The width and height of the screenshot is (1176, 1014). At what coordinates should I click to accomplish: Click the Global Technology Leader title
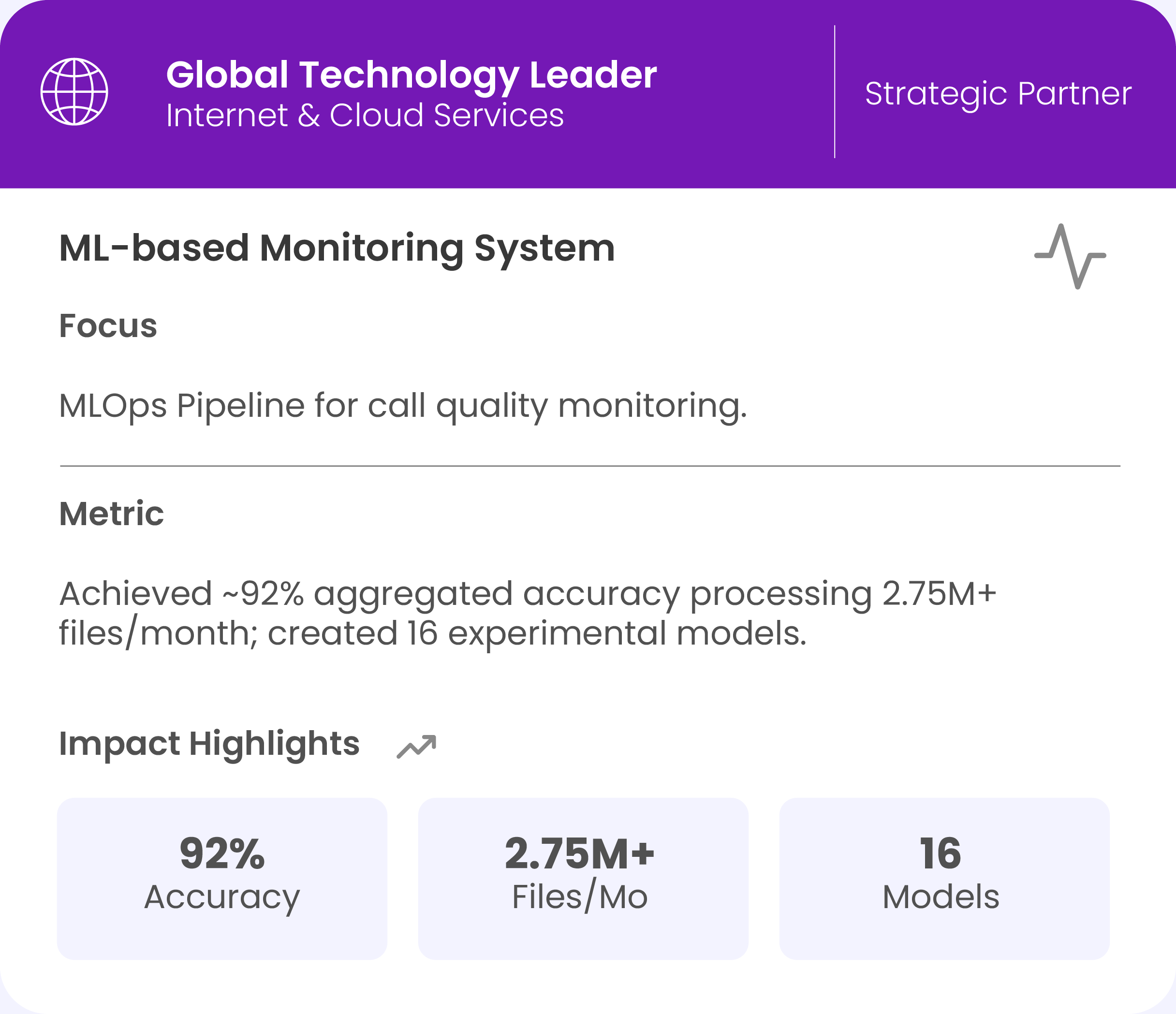pyautogui.click(x=411, y=75)
